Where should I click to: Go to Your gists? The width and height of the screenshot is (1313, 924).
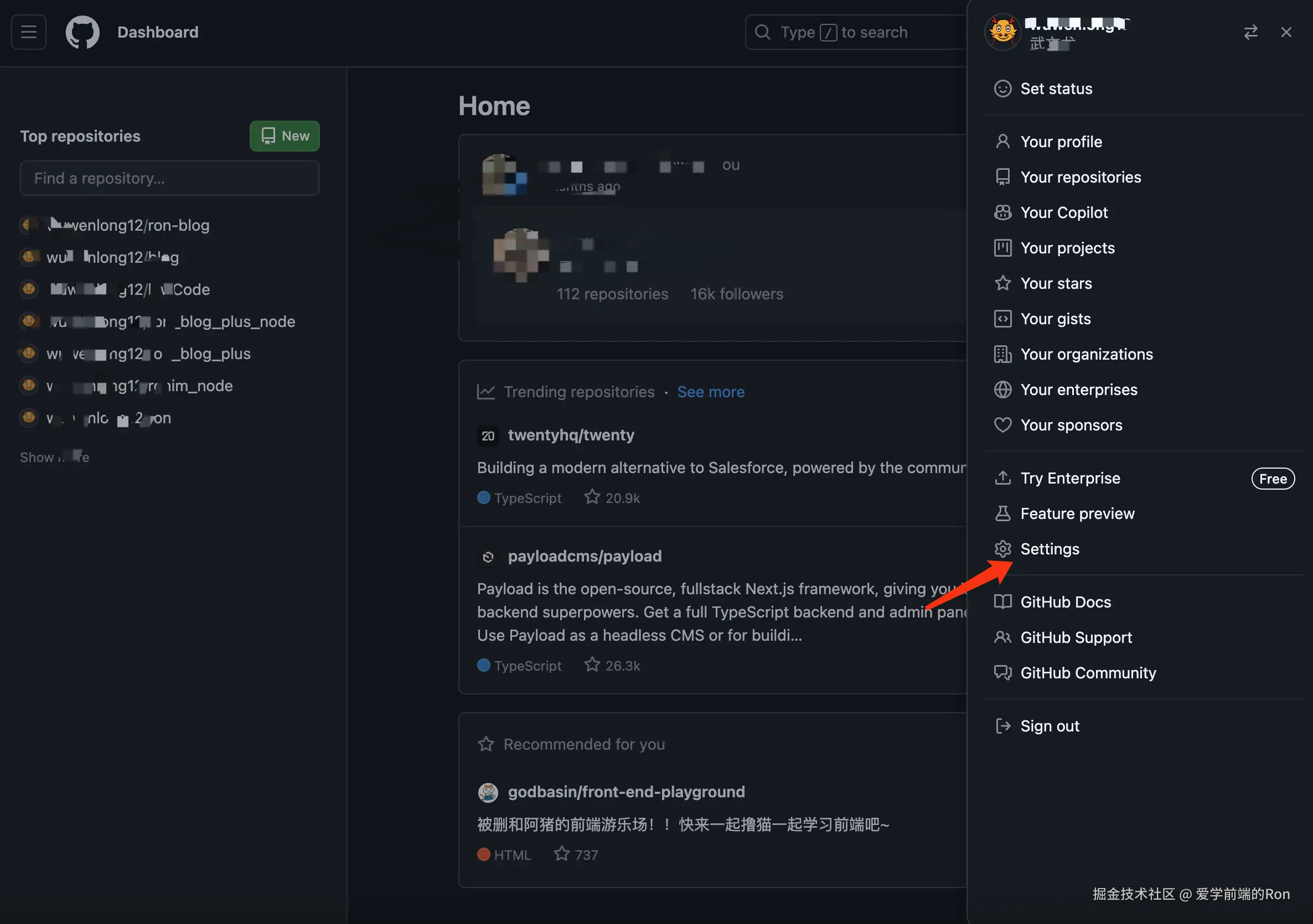pyautogui.click(x=1055, y=319)
